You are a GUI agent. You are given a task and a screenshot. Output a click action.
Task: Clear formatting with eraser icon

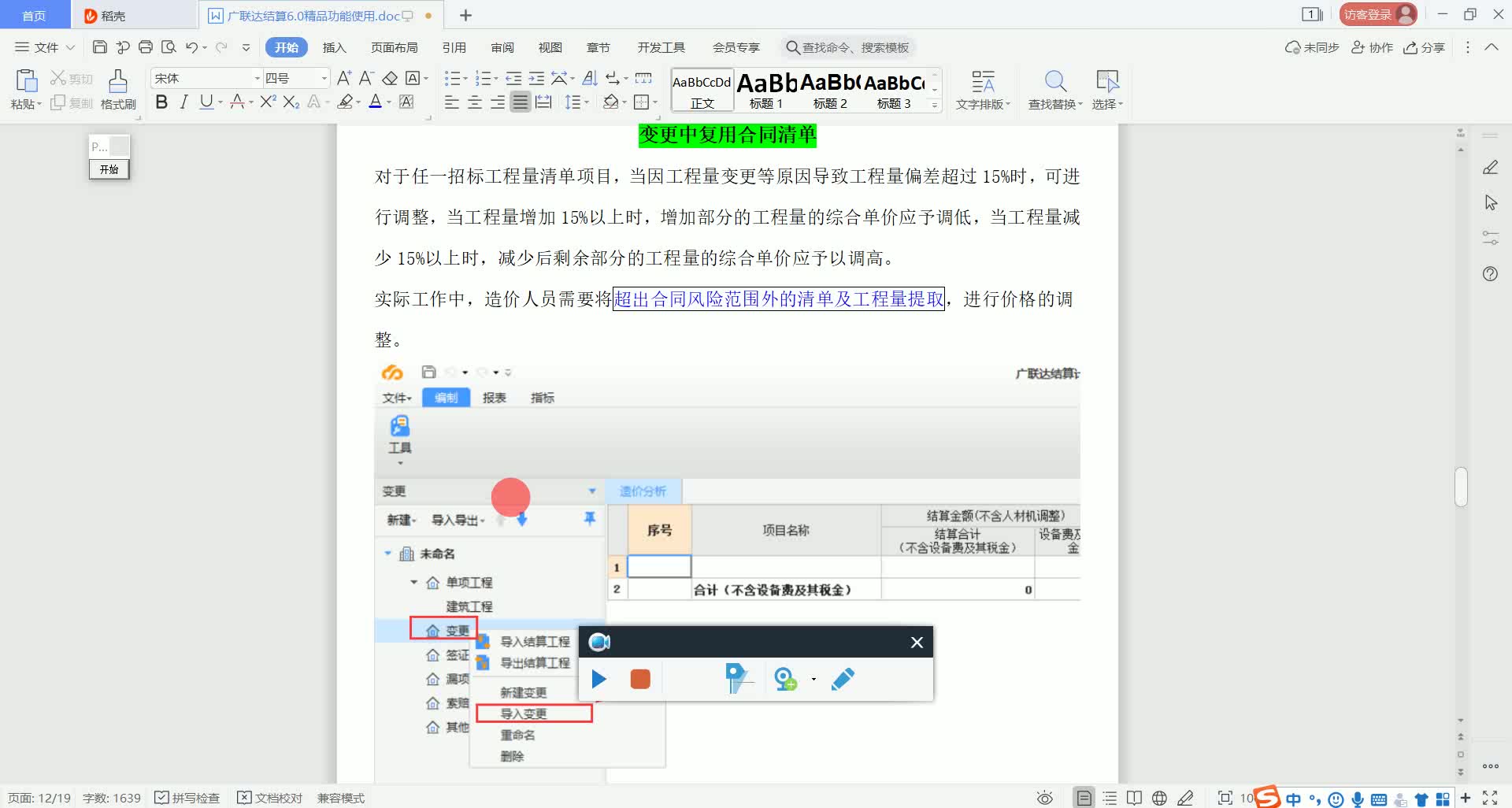tap(390, 78)
